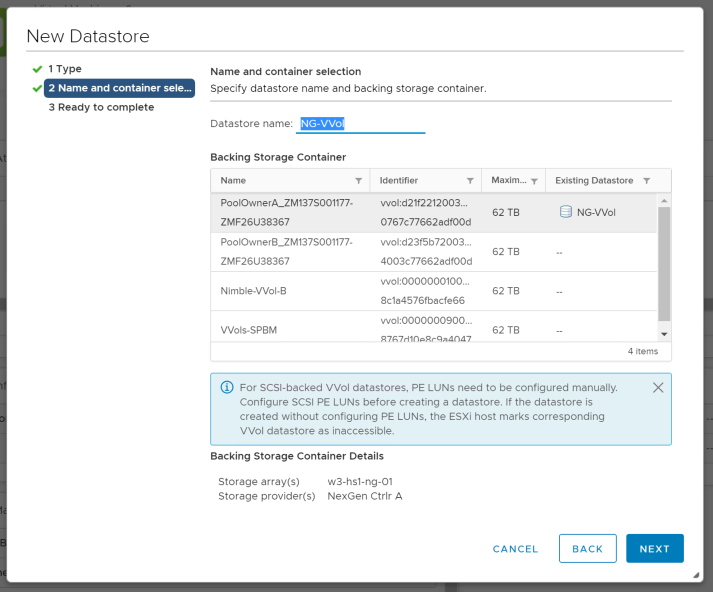Select the Nimble-VVol-B container row
This screenshot has height=592, width=713.
point(290,291)
